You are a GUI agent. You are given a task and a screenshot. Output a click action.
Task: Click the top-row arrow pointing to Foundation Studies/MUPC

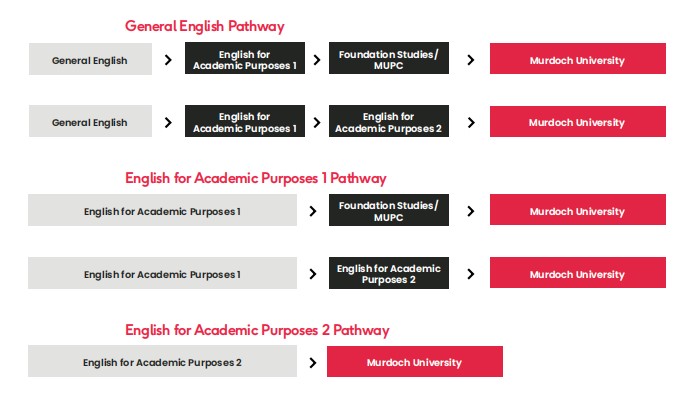[x=316, y=61]
